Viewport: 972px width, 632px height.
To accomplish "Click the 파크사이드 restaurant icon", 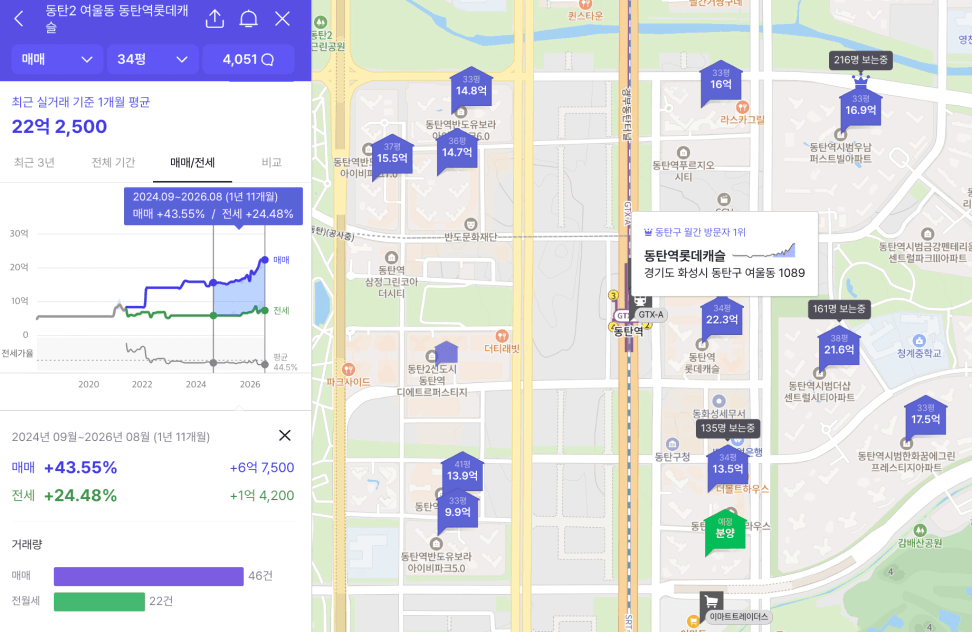I will (x=348, y=369).
